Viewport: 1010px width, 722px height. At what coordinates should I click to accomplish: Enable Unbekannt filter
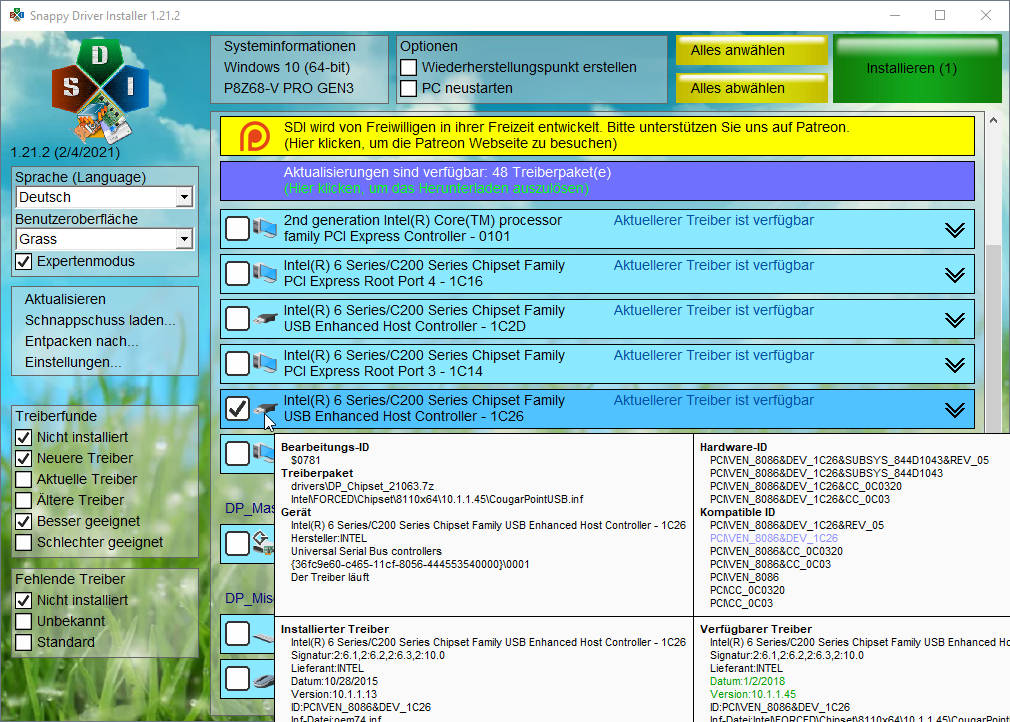click(24, 622)
